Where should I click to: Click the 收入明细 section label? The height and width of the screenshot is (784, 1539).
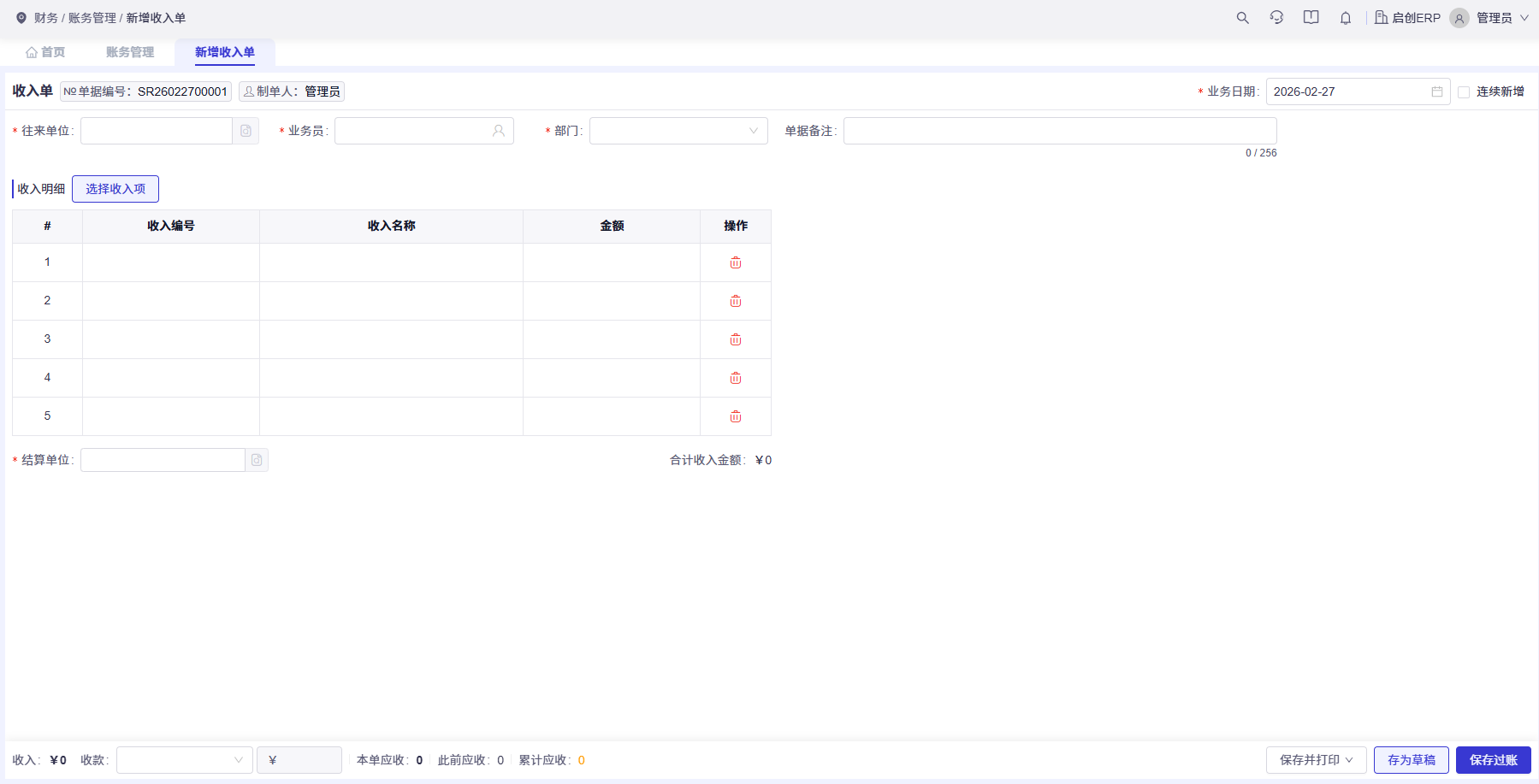pyautogui.click(x=41, y=189)
